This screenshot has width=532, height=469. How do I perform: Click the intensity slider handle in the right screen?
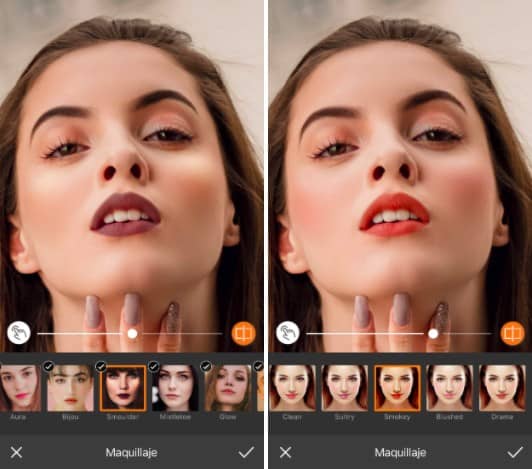(x=433, y=334)
